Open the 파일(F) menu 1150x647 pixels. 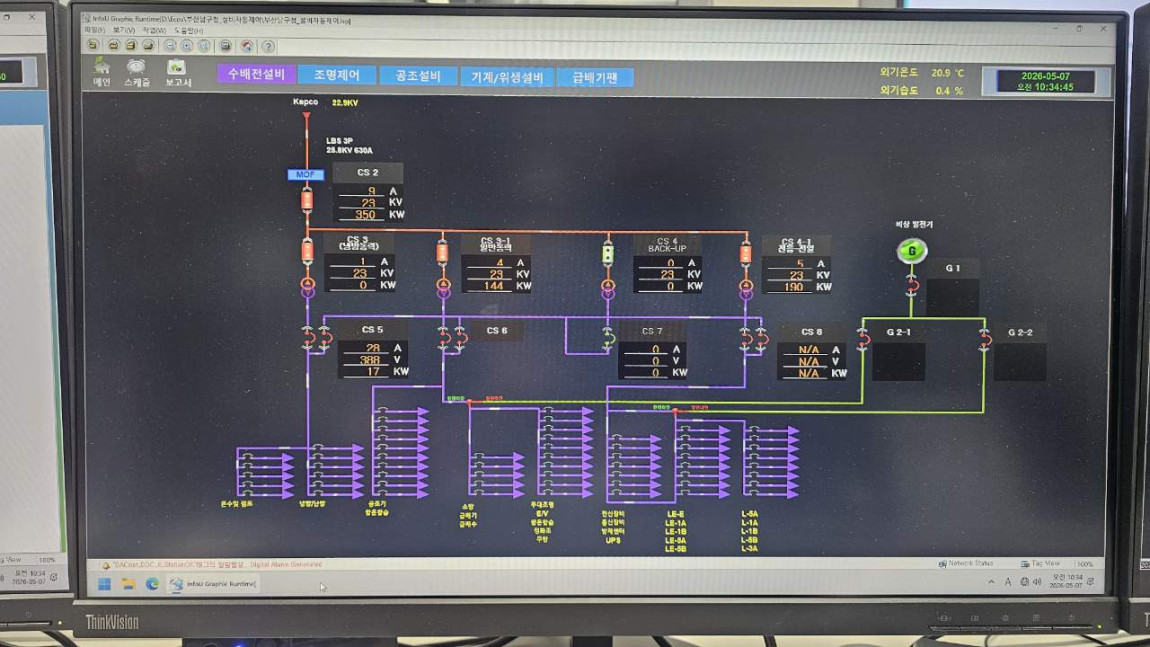pos(94,30)
